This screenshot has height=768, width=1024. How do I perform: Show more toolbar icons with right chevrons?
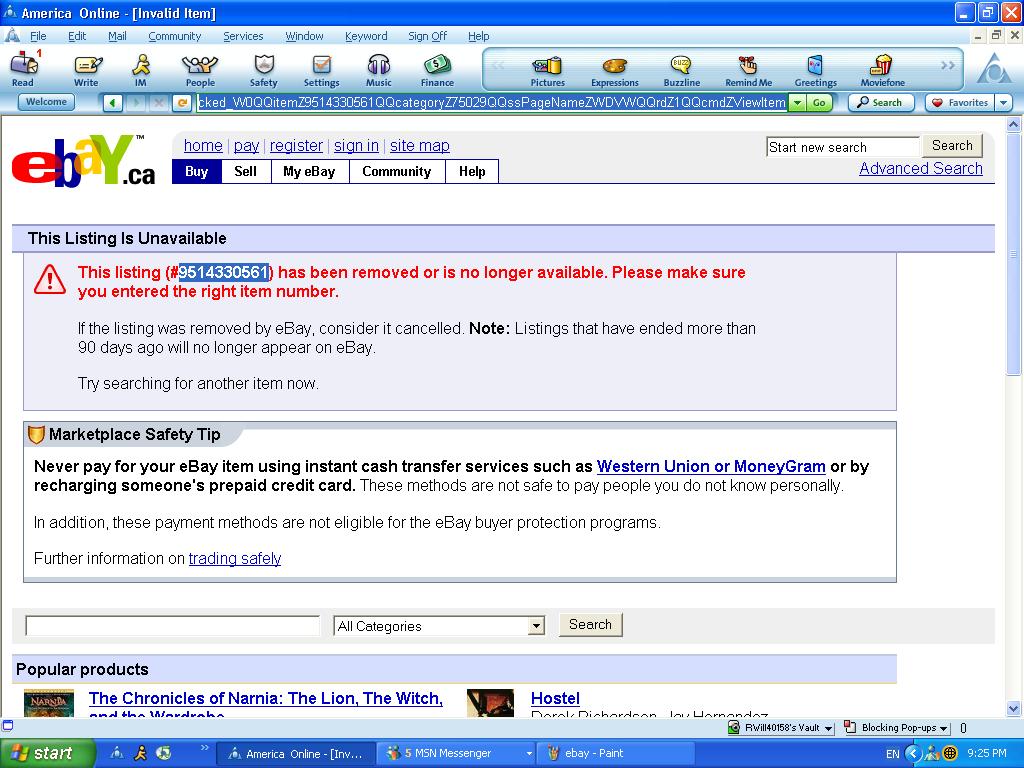tap(948, 65)
